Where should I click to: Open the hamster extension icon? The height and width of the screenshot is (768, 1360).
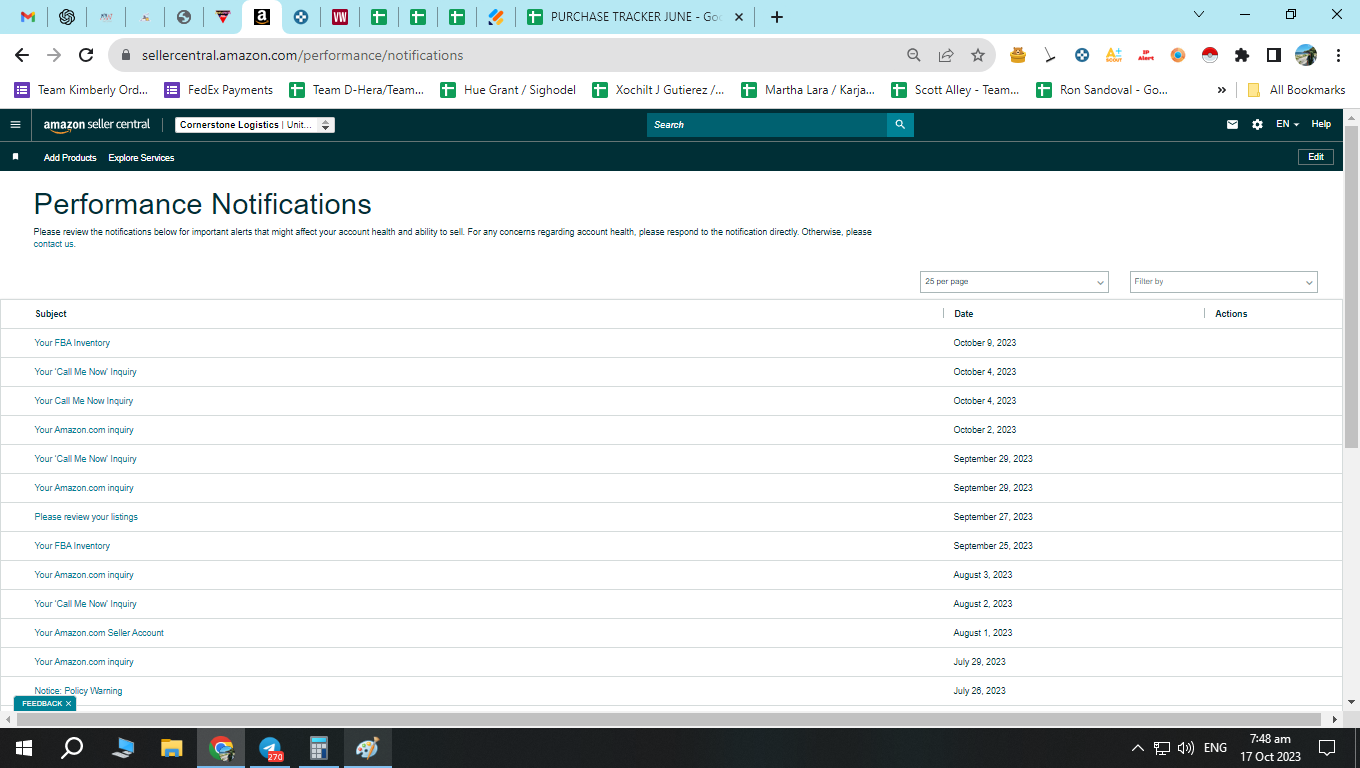pos(1018,55)
